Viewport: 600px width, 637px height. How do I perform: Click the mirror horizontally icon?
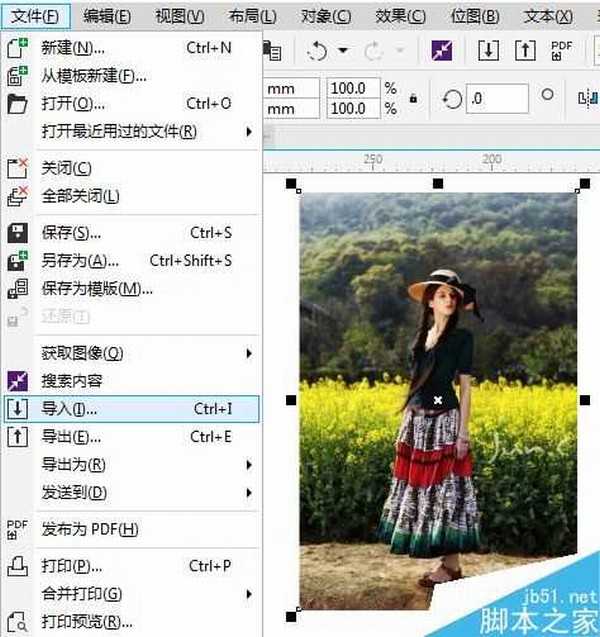tap(588, 97)
